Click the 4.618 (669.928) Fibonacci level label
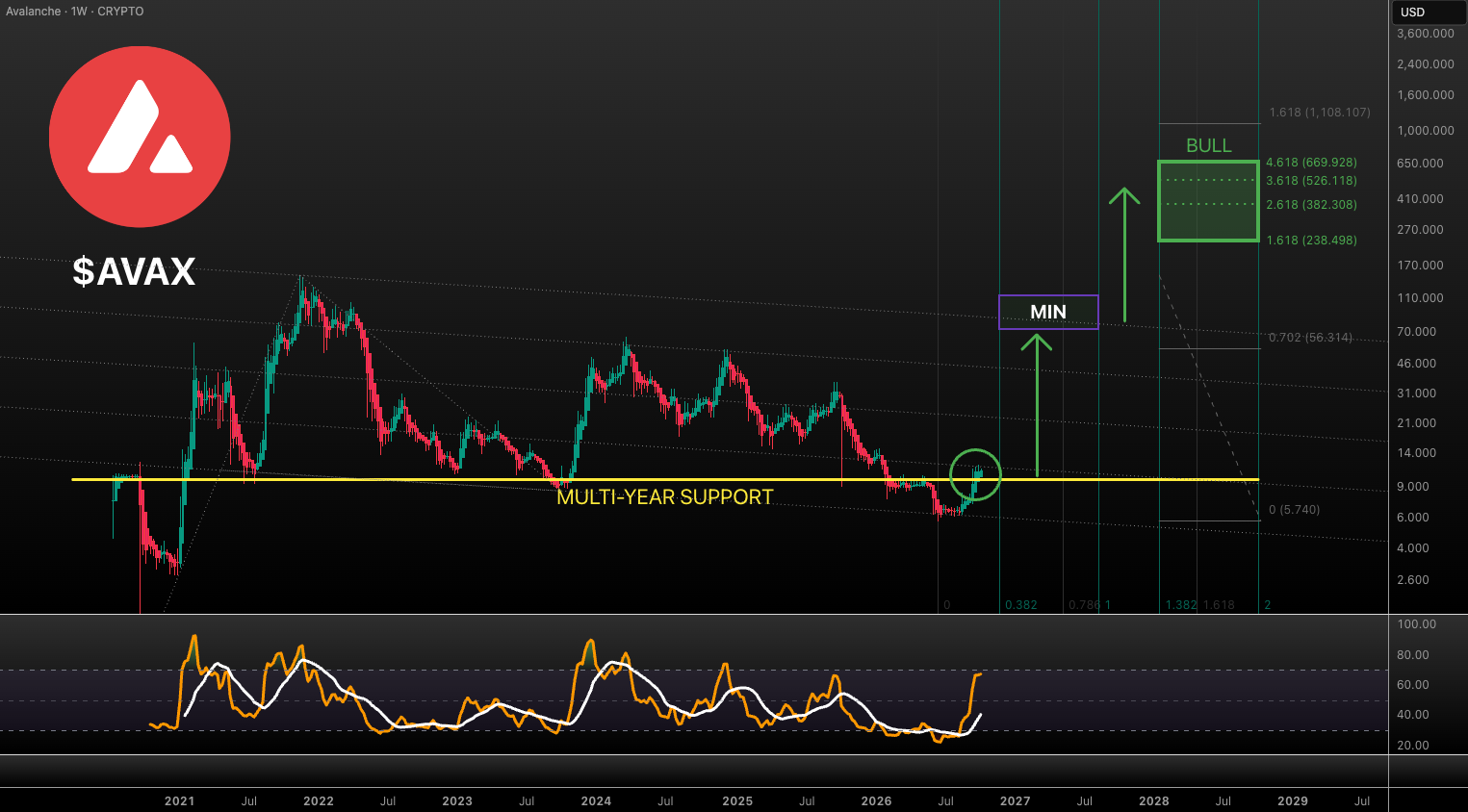1468x812 pixels. pos(1311,163)
